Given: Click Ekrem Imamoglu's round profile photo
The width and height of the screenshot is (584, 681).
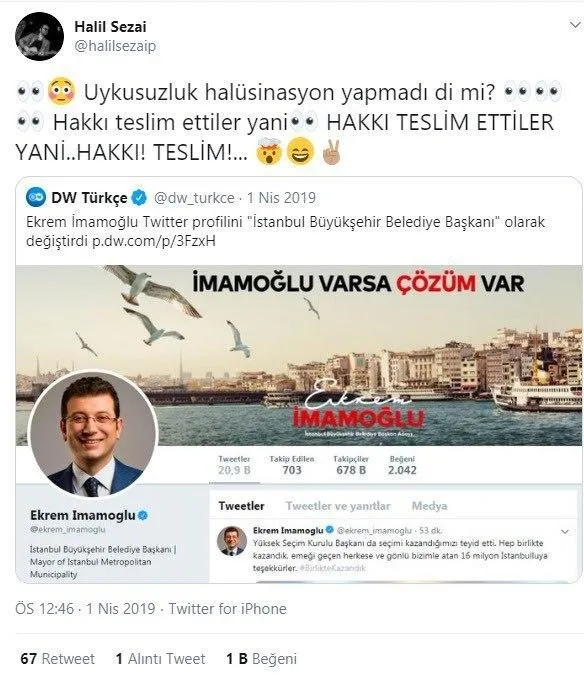Looking at the screenshot, I should pos(92,433).
